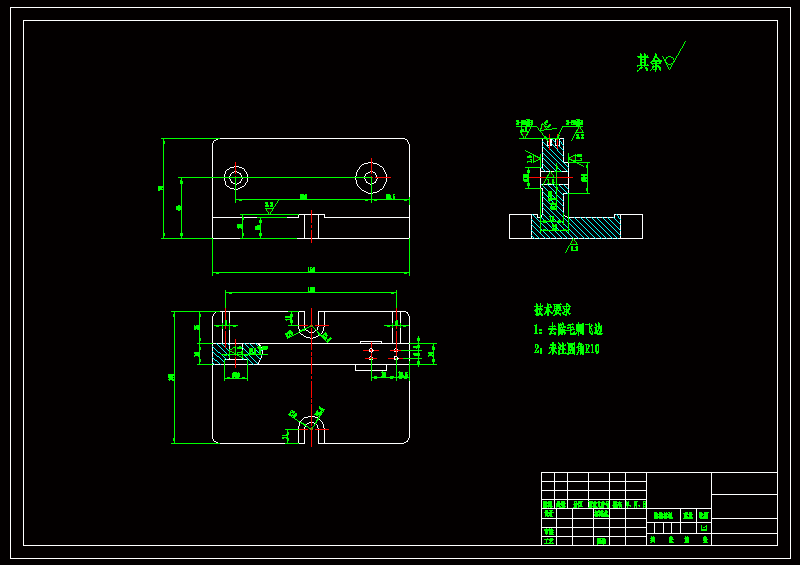Select the hatched base plate in section view

pyautogui.click(x=576, y=227)
